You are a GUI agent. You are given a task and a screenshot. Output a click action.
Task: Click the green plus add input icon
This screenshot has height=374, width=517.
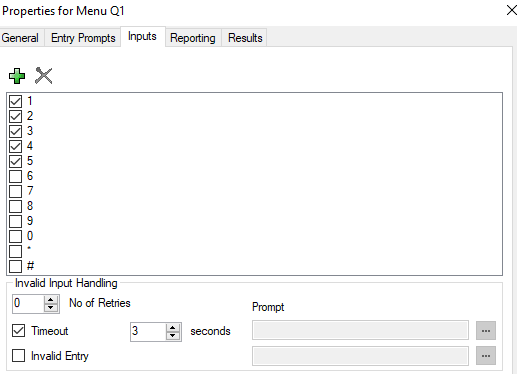[x=17, y=76]
